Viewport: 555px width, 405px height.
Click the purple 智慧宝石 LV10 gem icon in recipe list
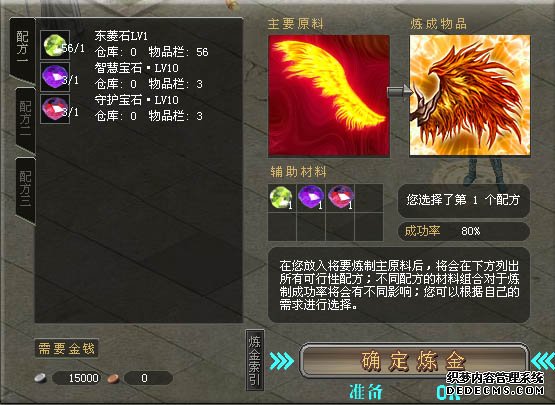coord(55,76)
